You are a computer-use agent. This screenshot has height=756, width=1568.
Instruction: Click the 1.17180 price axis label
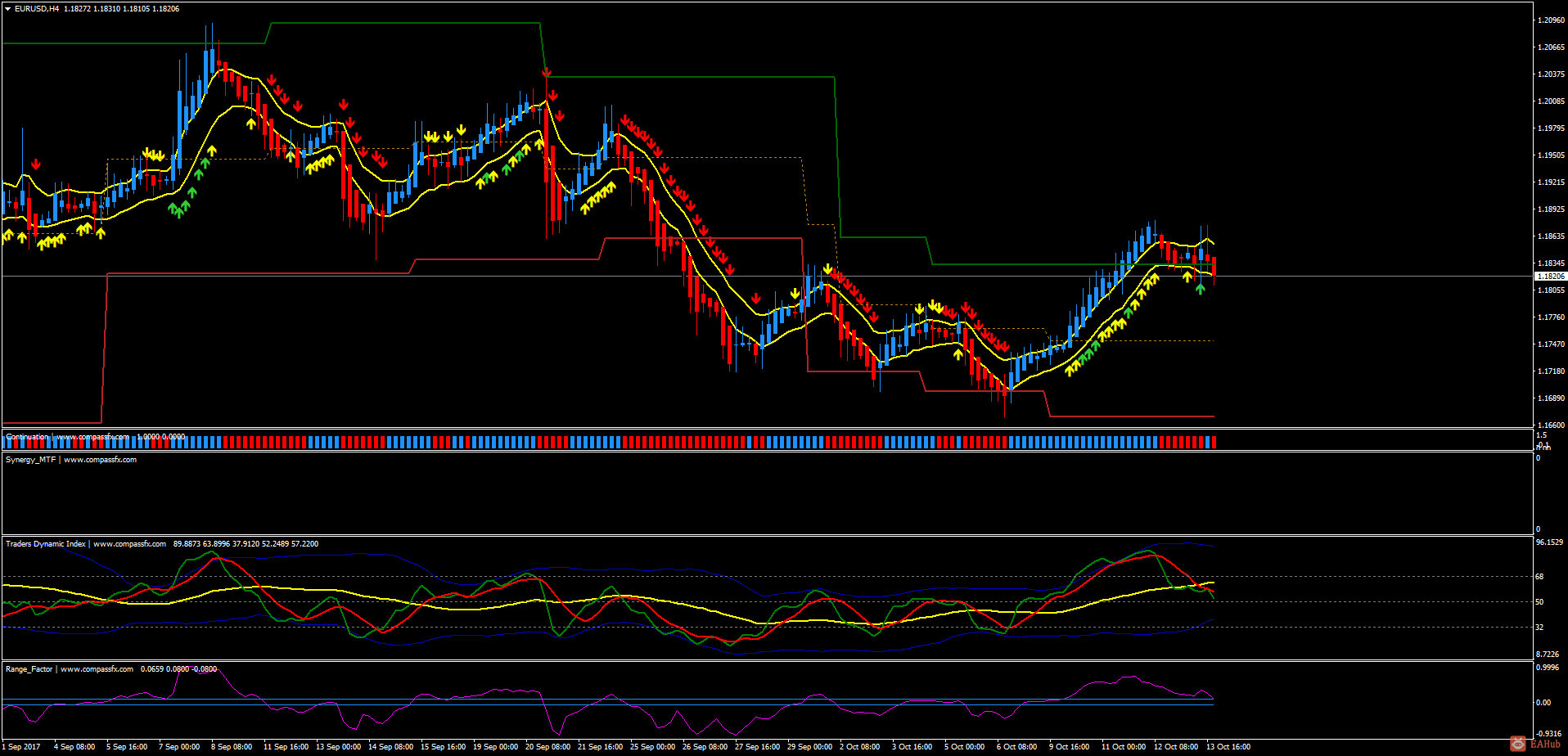(1552, 371)
